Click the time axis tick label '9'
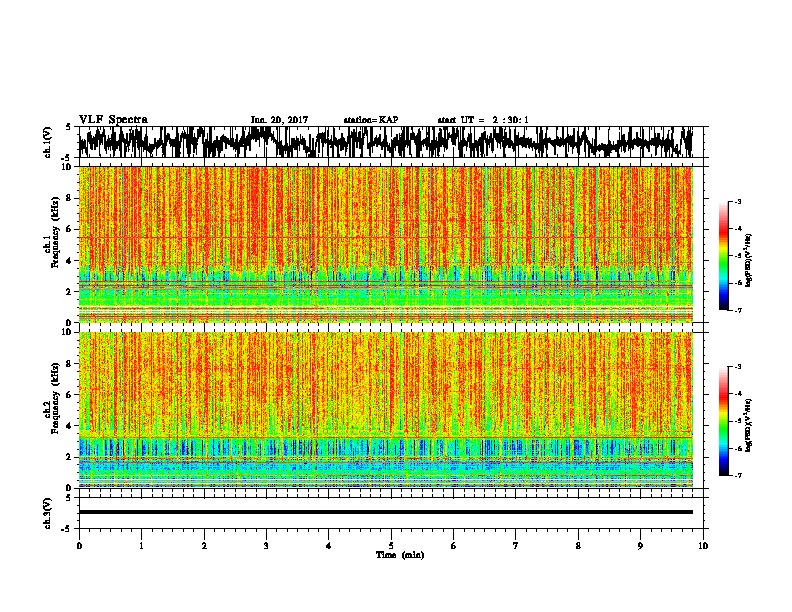 point(640,546)
